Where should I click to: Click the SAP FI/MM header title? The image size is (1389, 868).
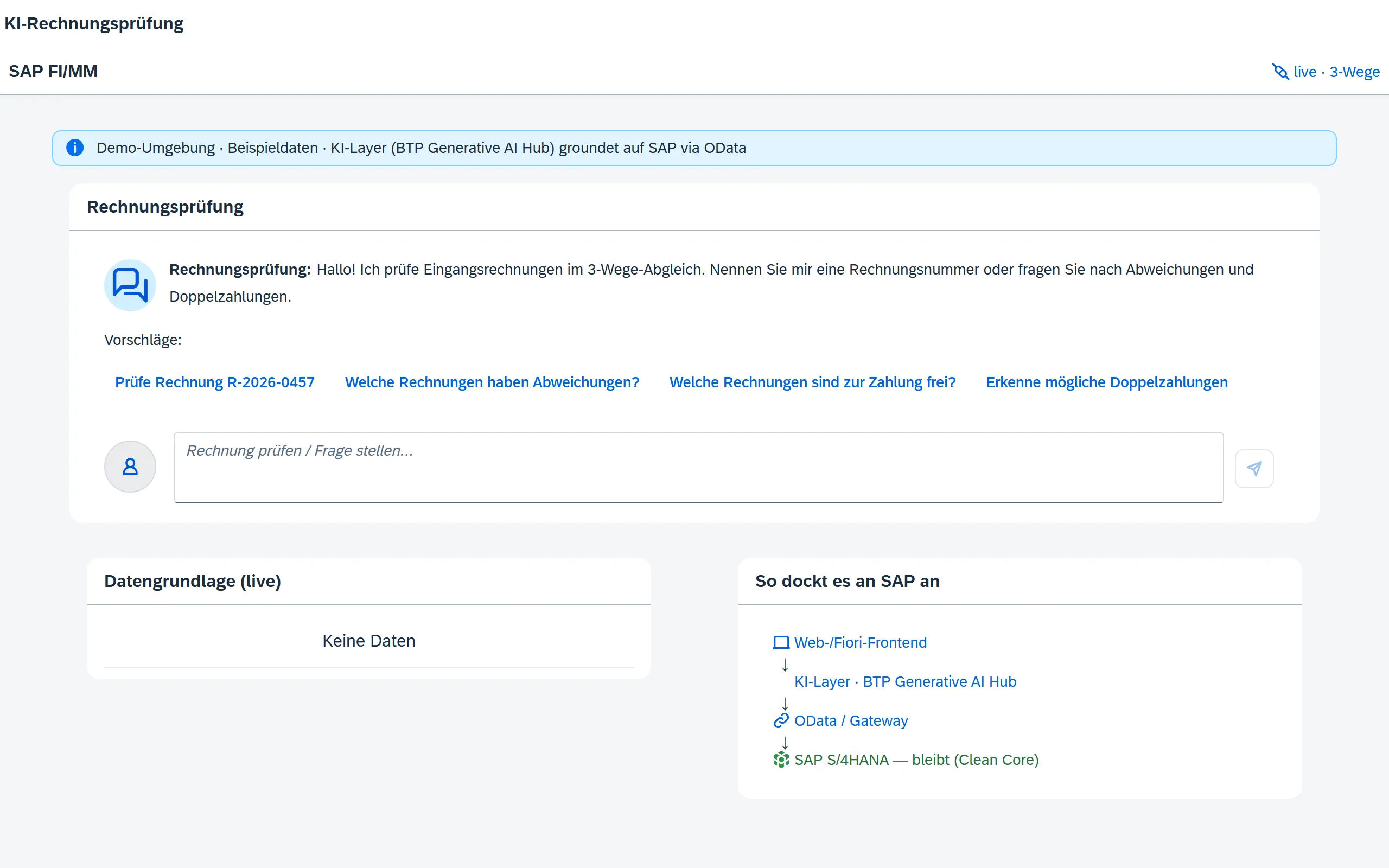click(x=53, y=71)
